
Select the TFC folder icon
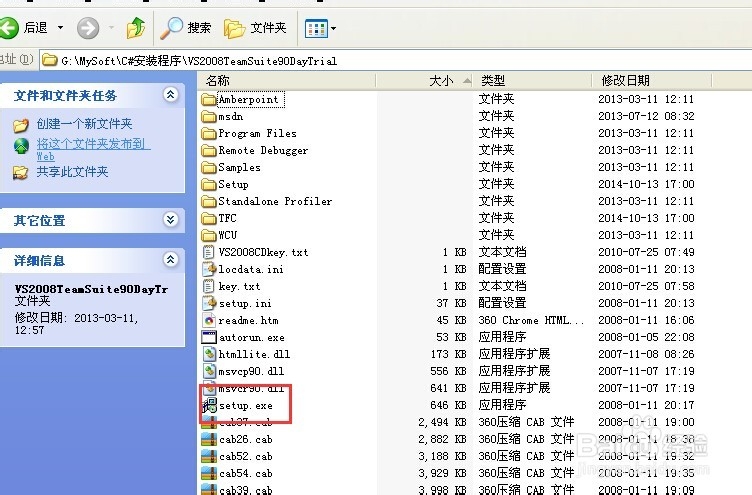209,219
